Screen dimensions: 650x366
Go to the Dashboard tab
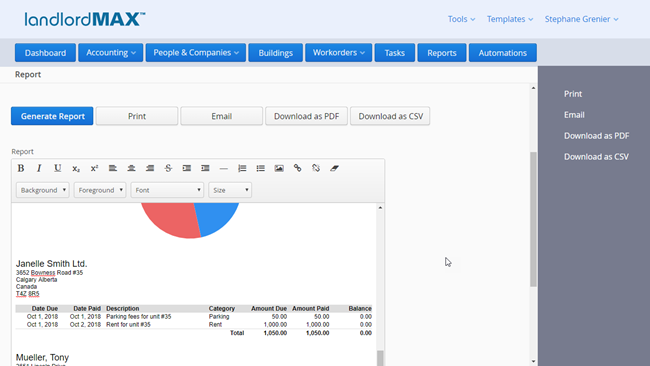pyautogui.click(x=45, y=53)
